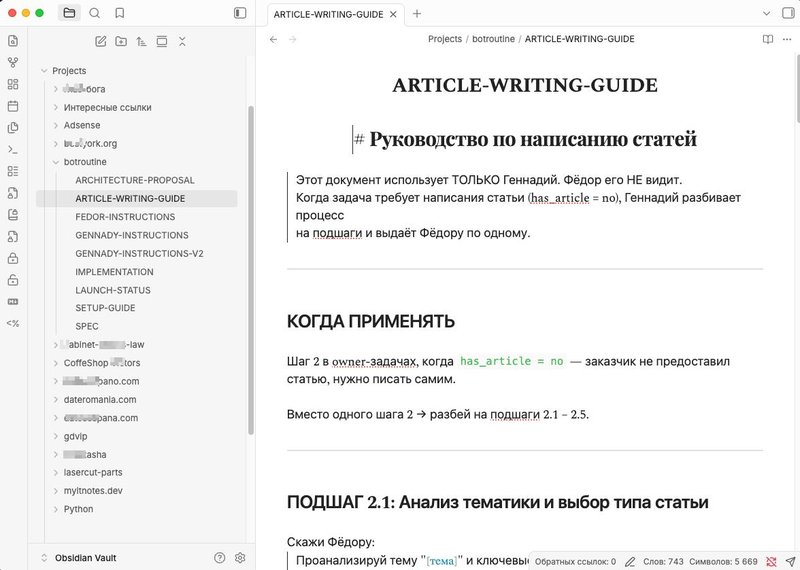Expand the myitnotes.dev folder
The height and width of the screenshot is (570, 800).
click(56, 491)
